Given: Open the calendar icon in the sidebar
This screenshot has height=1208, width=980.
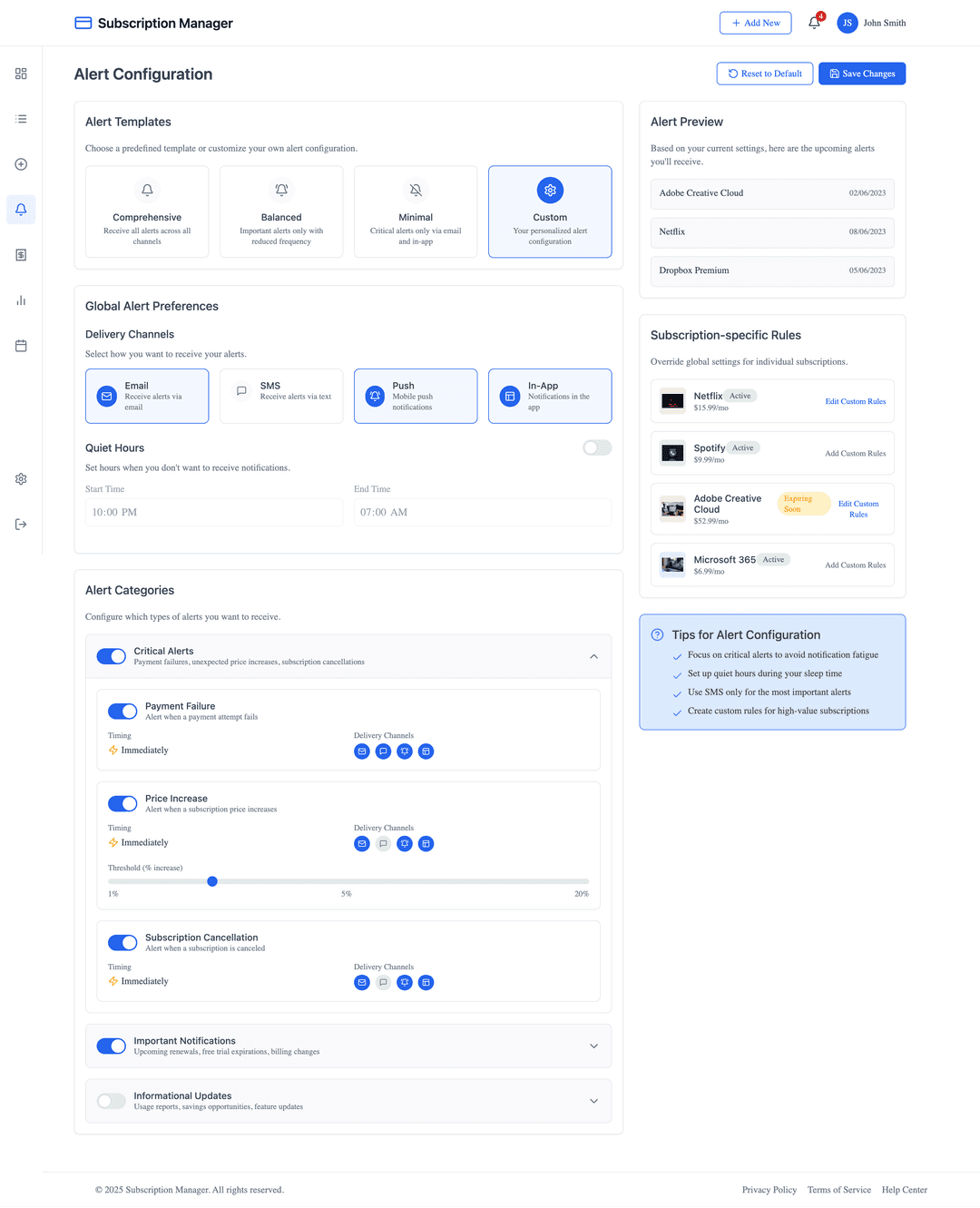Looking at the screenshot, I should click(20, 346).
